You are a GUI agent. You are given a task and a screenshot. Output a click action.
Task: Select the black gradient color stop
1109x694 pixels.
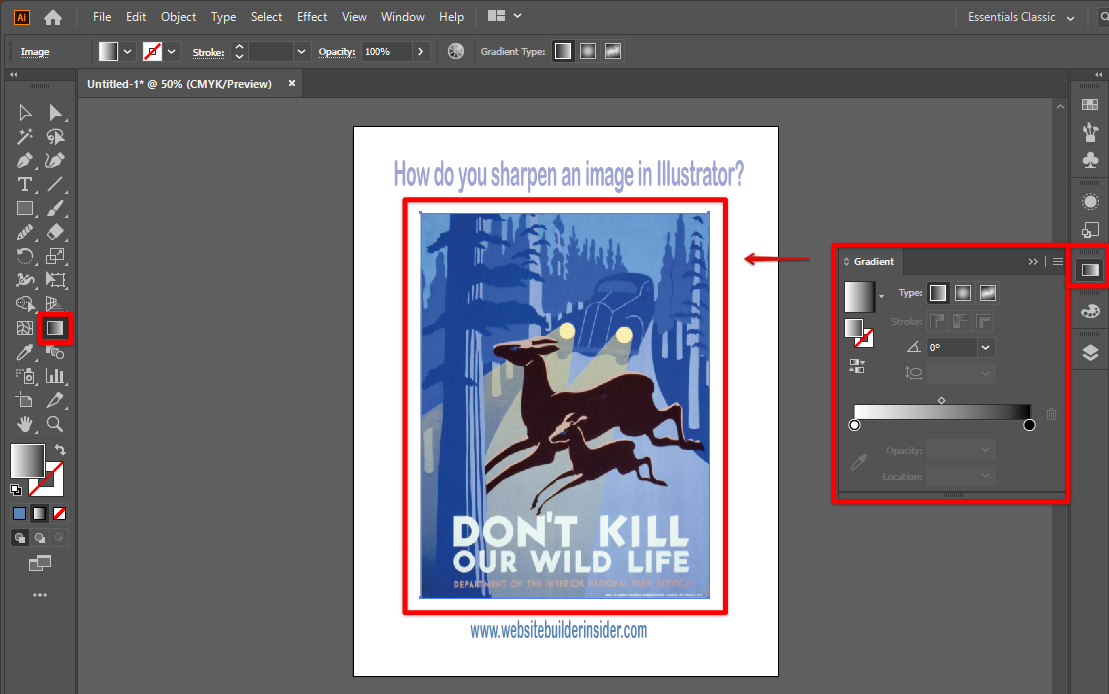click(x=1029, y=426)
